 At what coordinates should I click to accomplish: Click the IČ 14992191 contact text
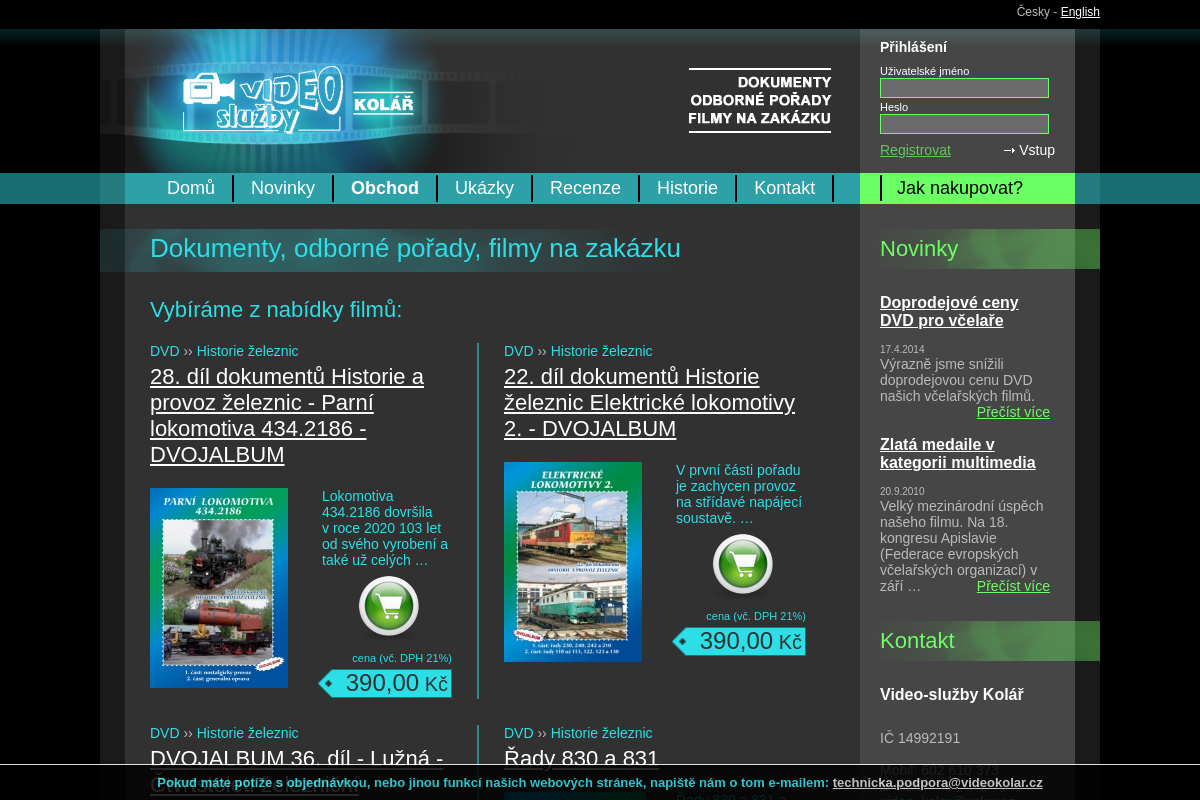920,738
